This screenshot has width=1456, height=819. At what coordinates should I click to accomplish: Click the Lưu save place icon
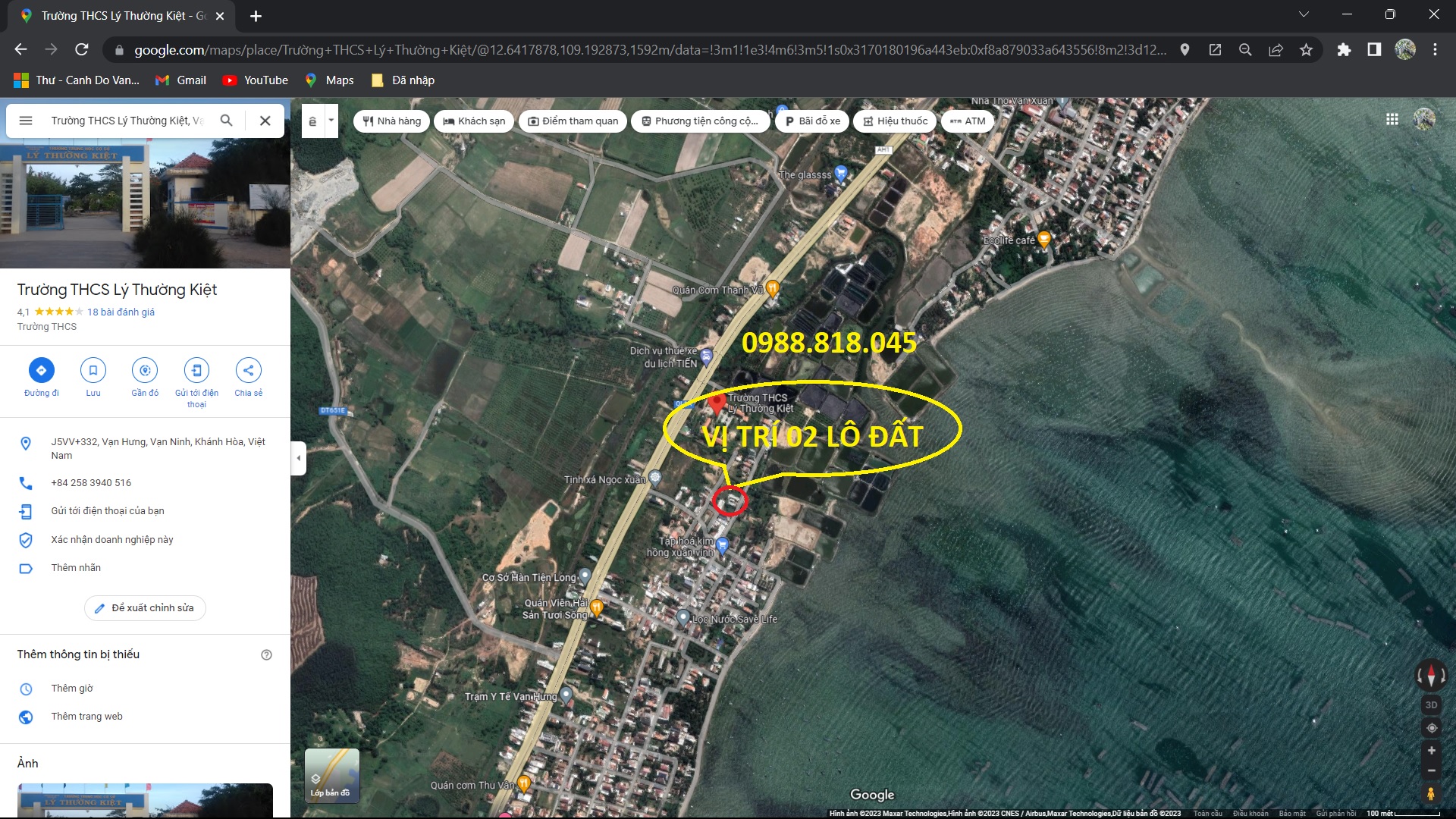[93, 370]
